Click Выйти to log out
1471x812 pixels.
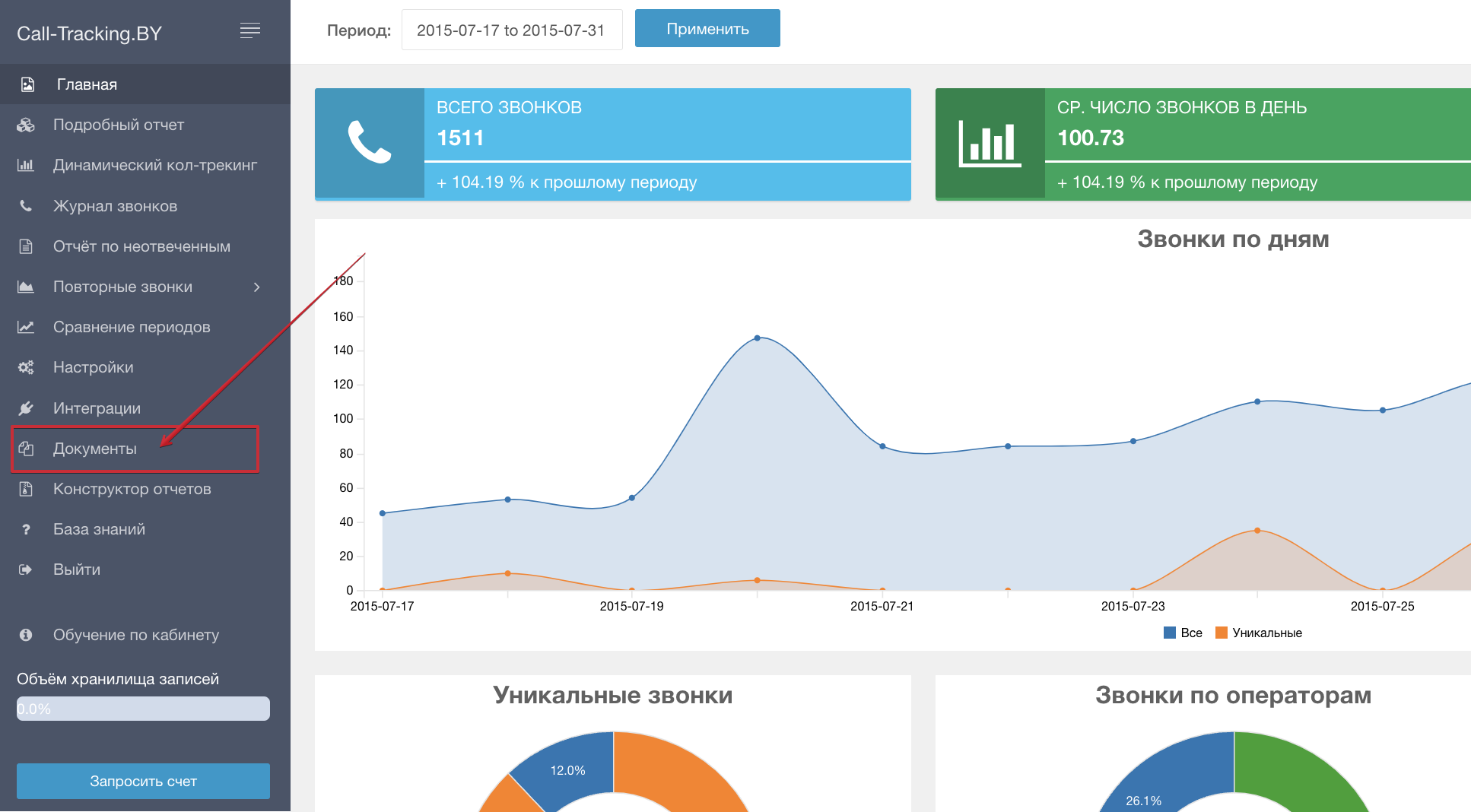(145, 569)
